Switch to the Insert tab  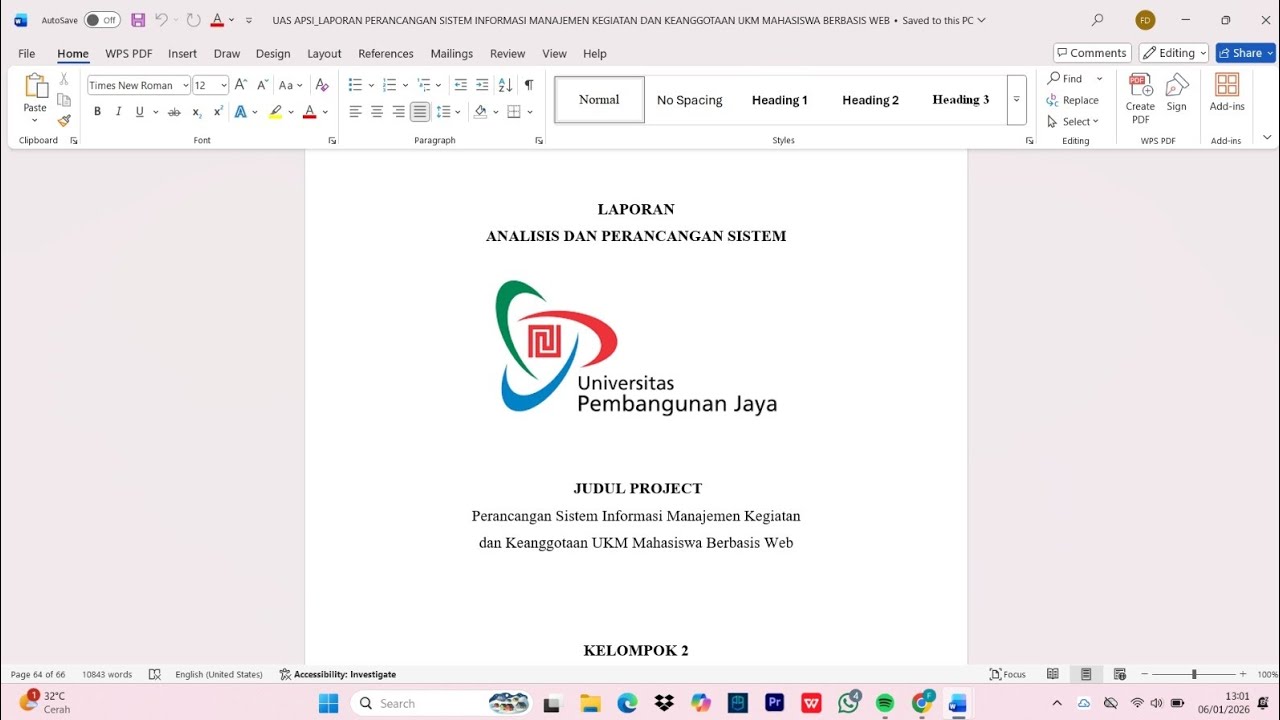182,54
